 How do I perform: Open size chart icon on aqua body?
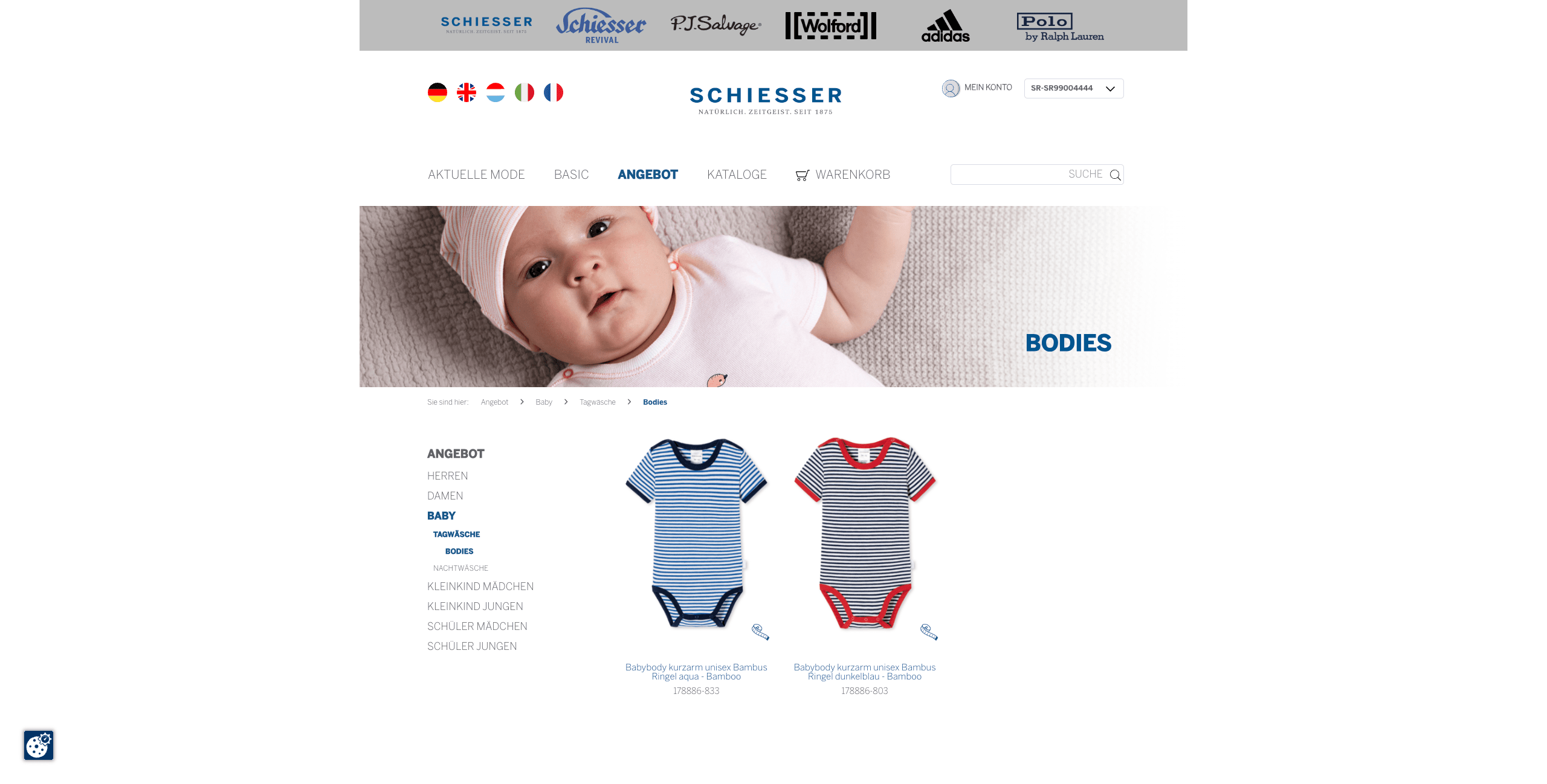760,632
